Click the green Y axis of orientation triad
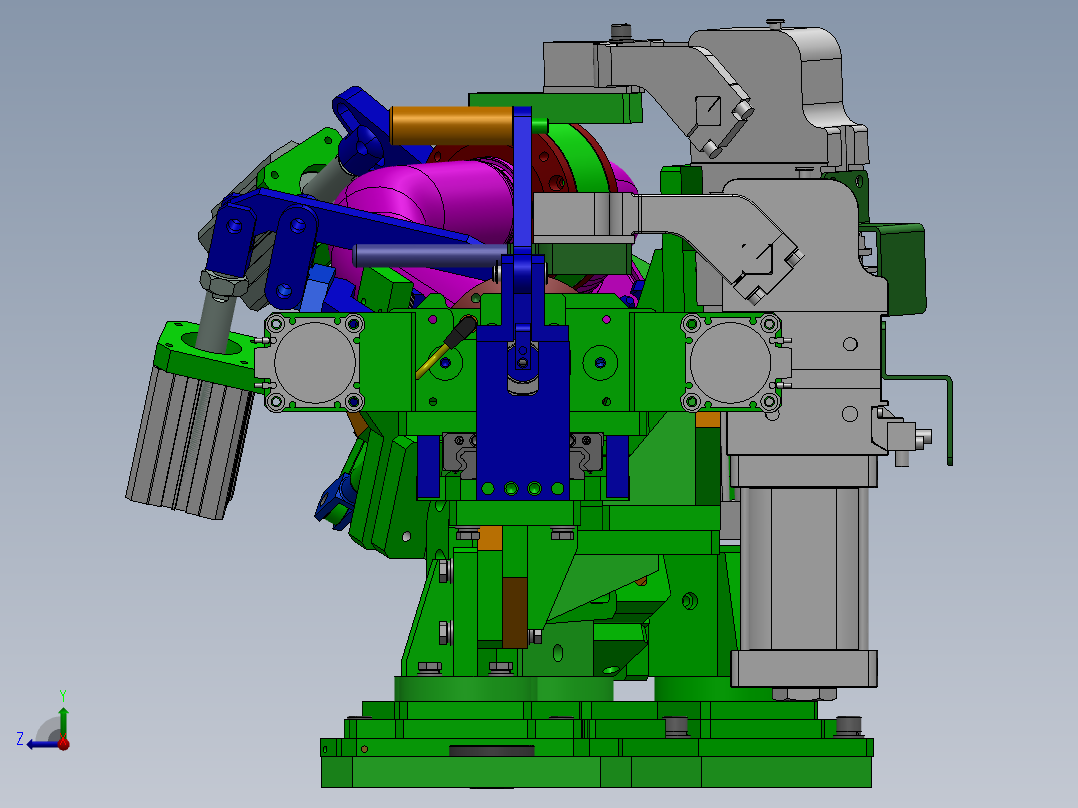The height and width of the screenshot is (808, 1078). [63, 721]
